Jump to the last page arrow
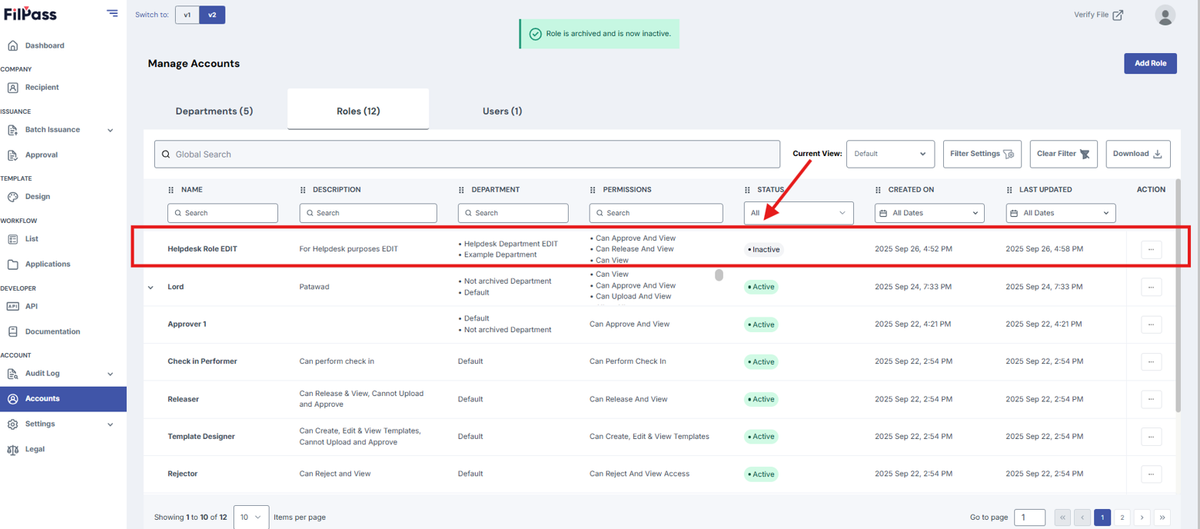This screenshot has width=1200, height=529. [1162, 517]
